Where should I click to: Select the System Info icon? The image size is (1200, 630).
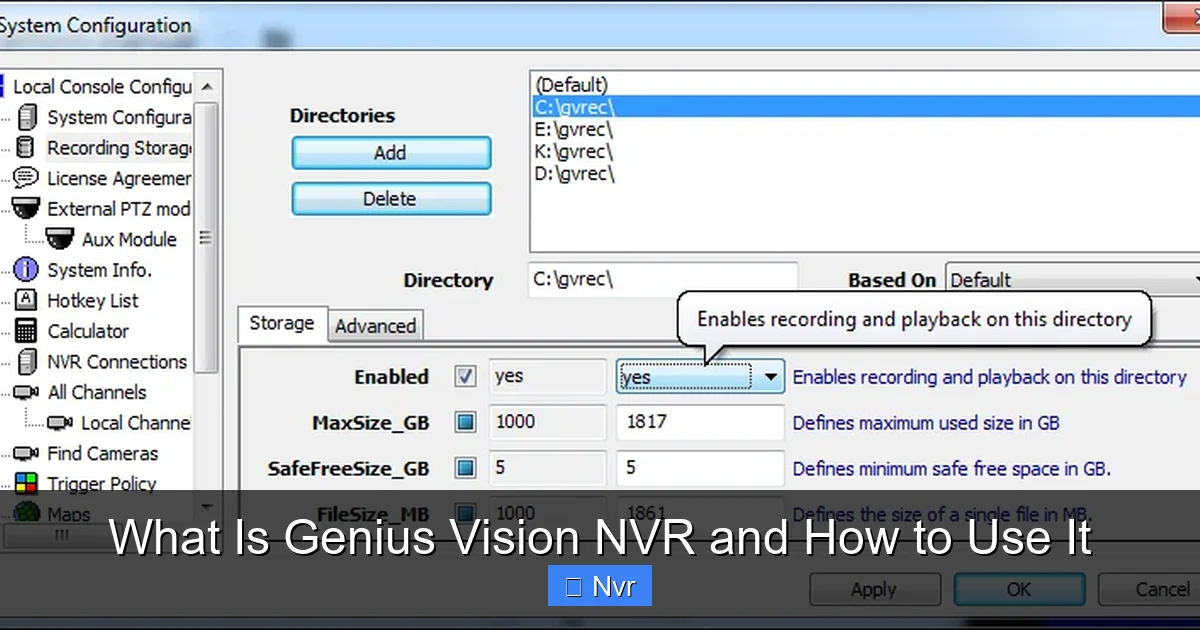(24, 269)
